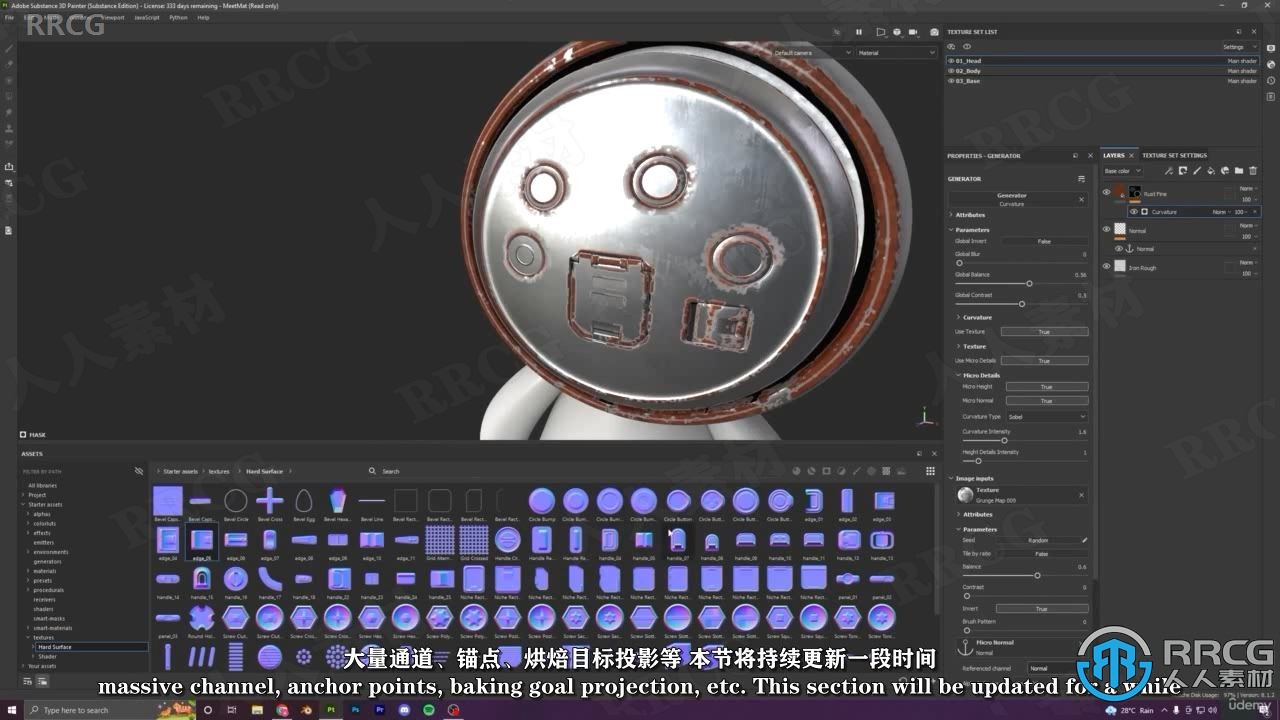
Task: Click the random seed dice icon
Action: tap(1084, 540)
